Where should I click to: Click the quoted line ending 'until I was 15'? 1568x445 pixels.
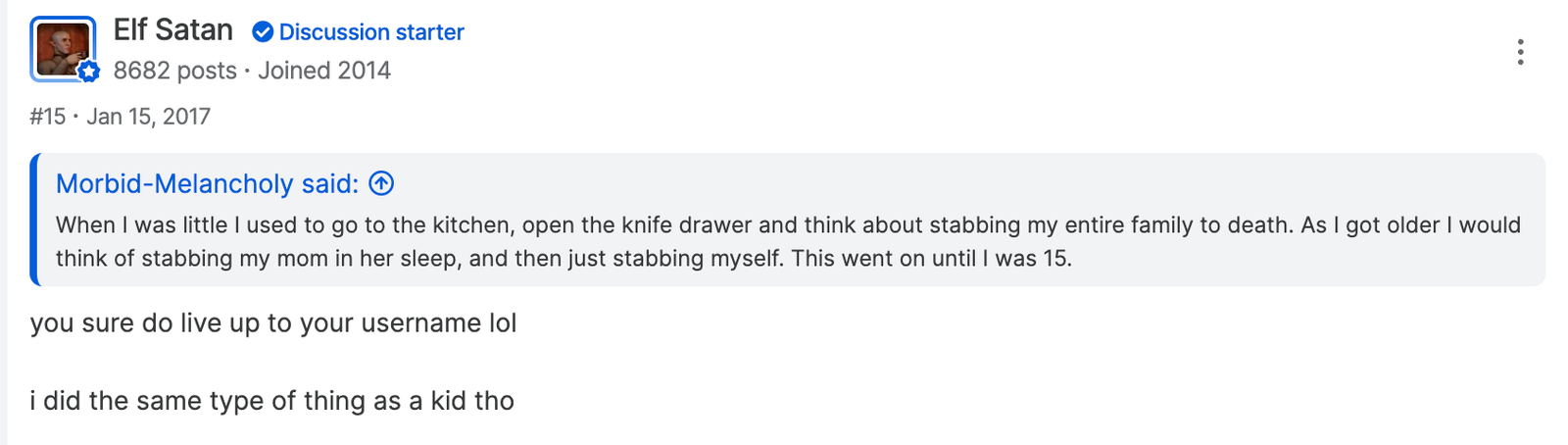coord(563,259)
